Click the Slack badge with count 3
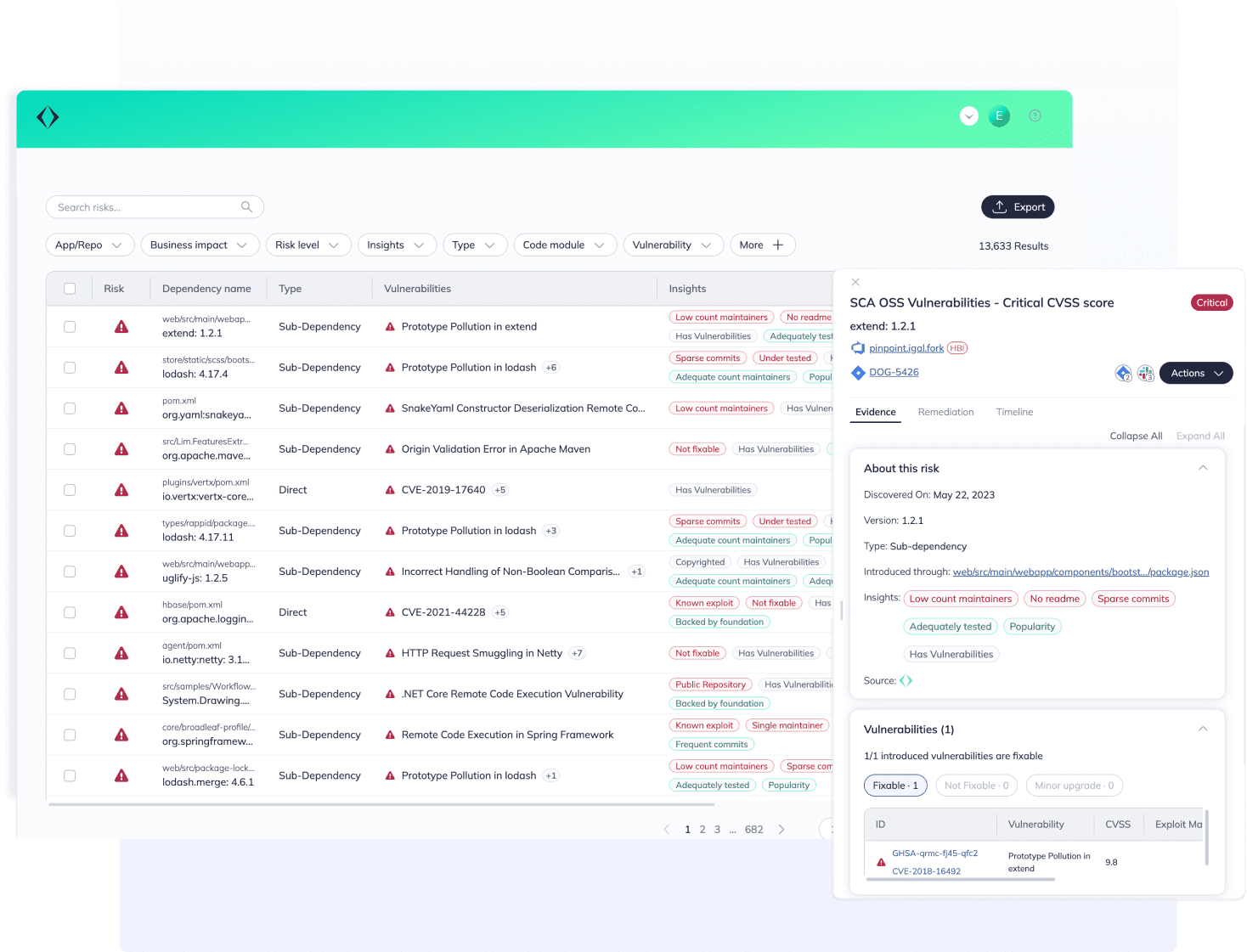 click(1145, 374)
